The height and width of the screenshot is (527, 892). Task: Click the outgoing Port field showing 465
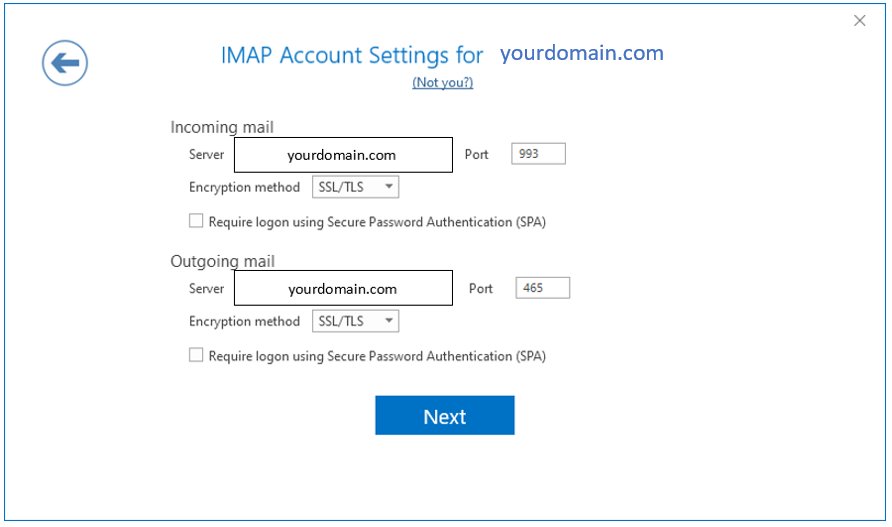point(543,288)
